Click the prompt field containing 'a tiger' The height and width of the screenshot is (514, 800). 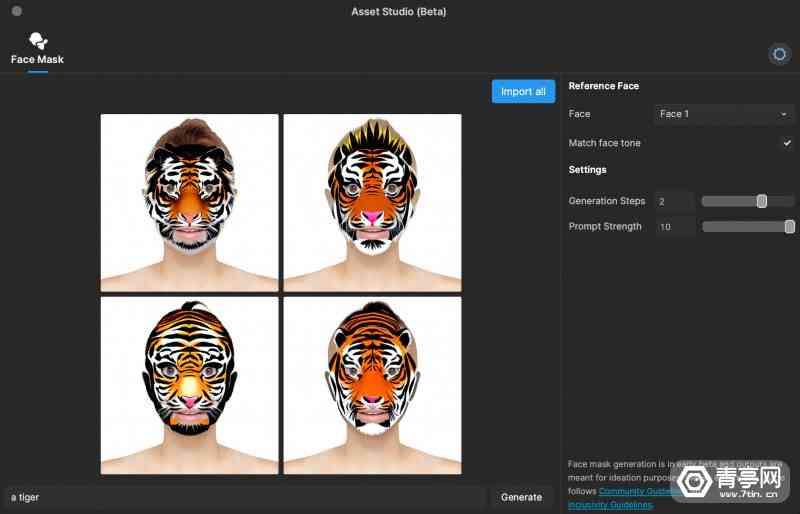[245, 497]
